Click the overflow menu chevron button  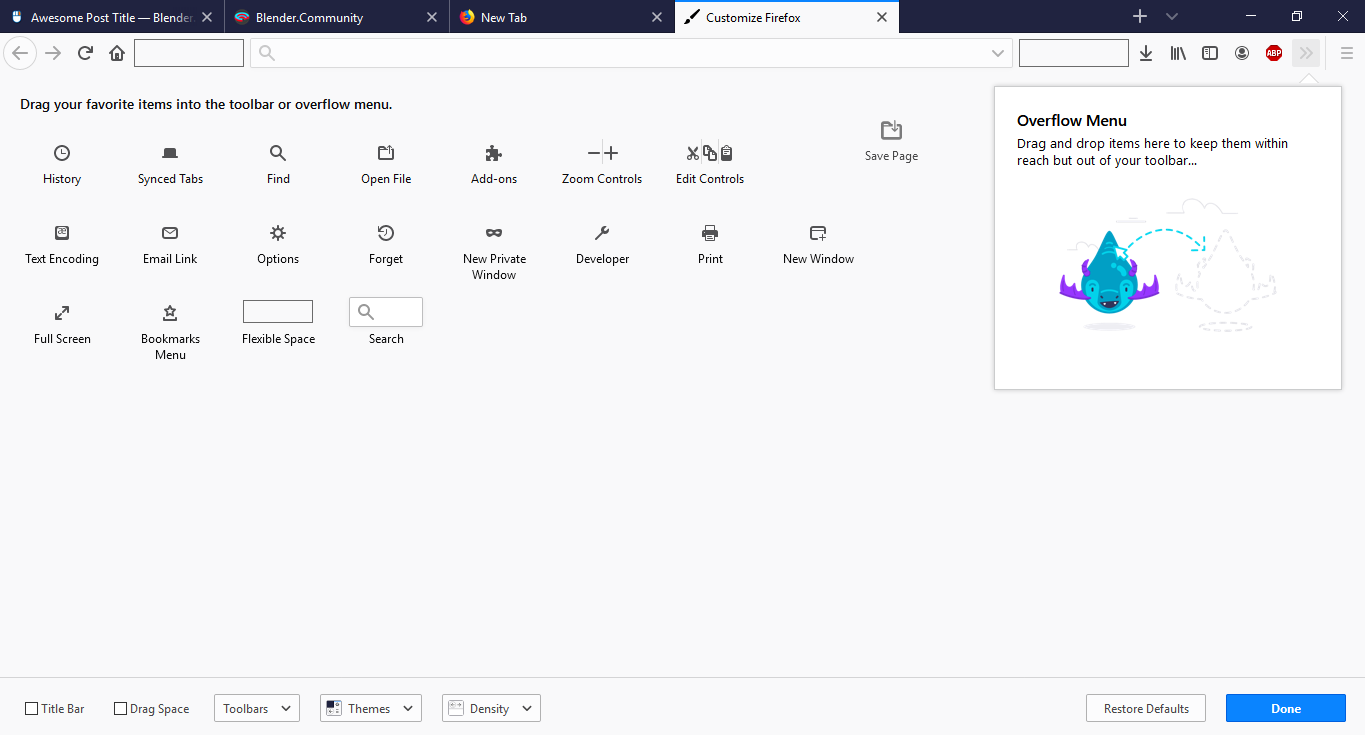click(x=1306, y=53)
